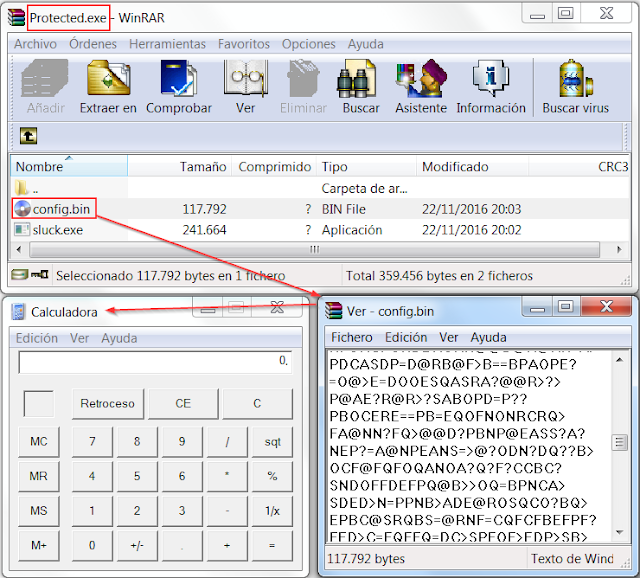The height and width of the screenshot is (578, 640).
Task: Click the WinRAR title bar books icon
Action: pos(16,18)
